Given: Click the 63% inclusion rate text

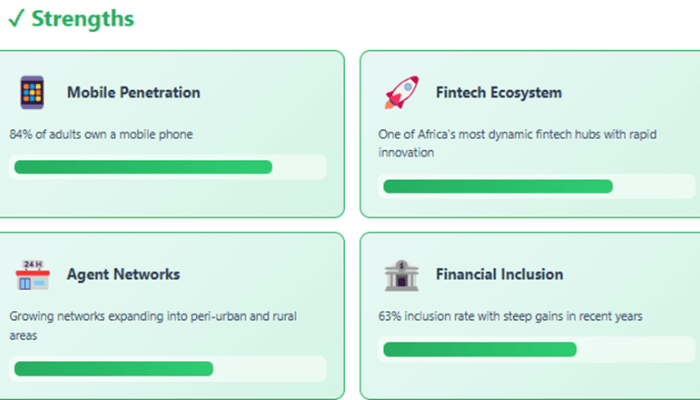Looking at the screenshot, I should coord(510,316).
